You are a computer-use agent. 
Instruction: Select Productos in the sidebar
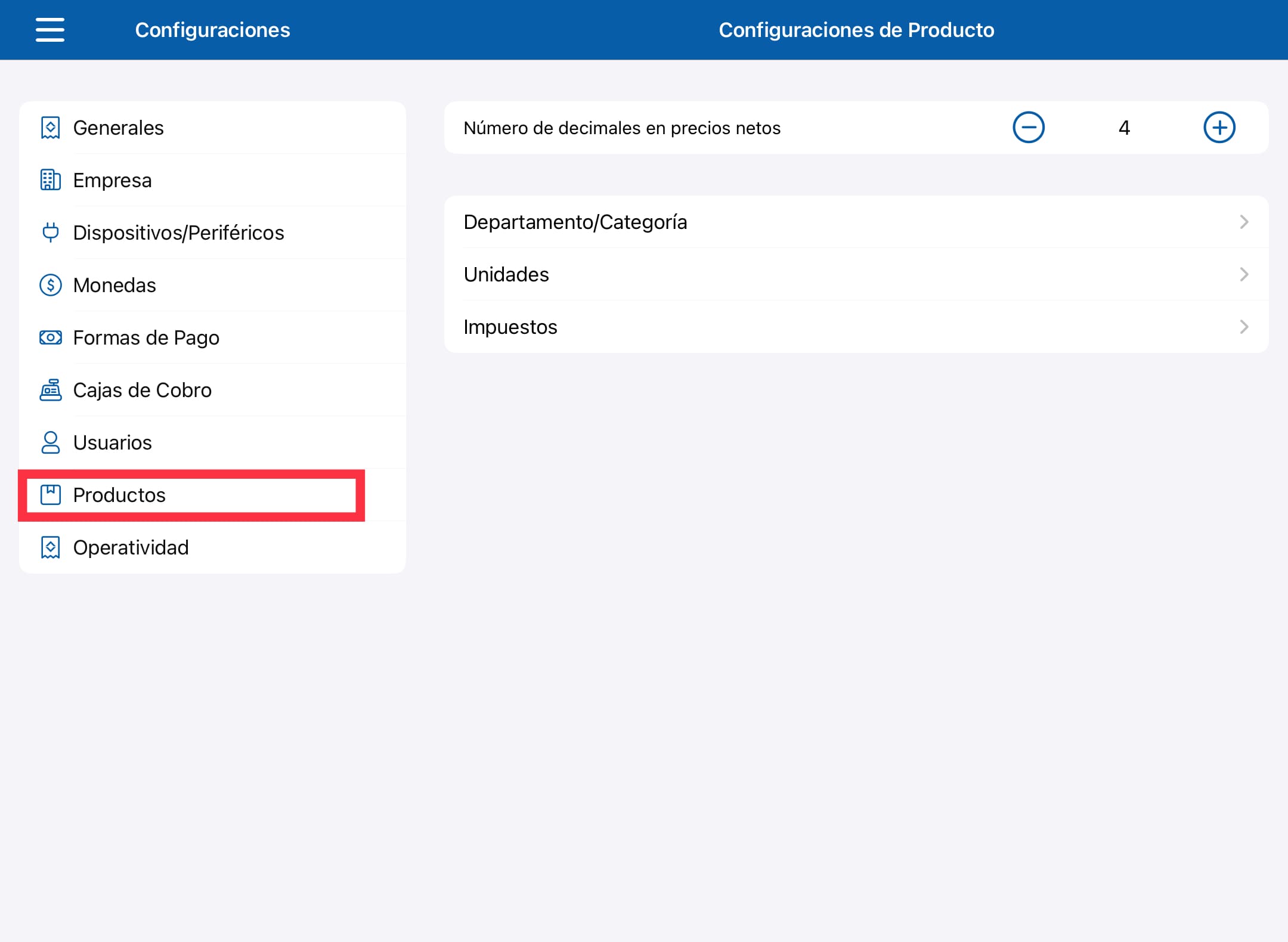[x=212, y=495]
